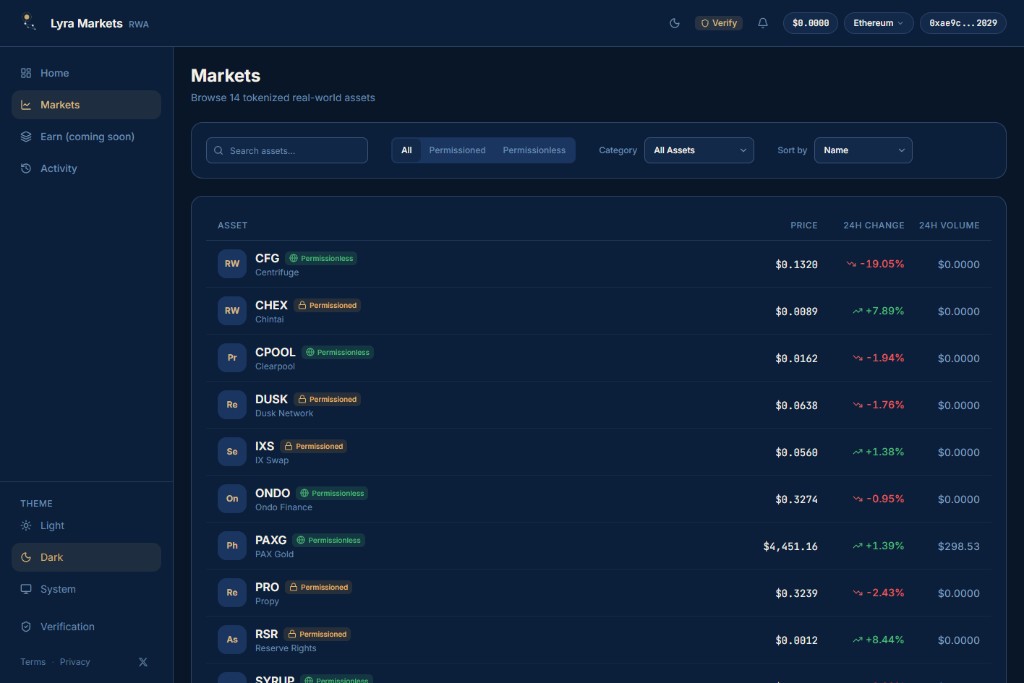The height and width of the screenshot is (683, 1024).
Task: Click the Permissioned badge on CHEX
Action: click(x=327, y=306)
